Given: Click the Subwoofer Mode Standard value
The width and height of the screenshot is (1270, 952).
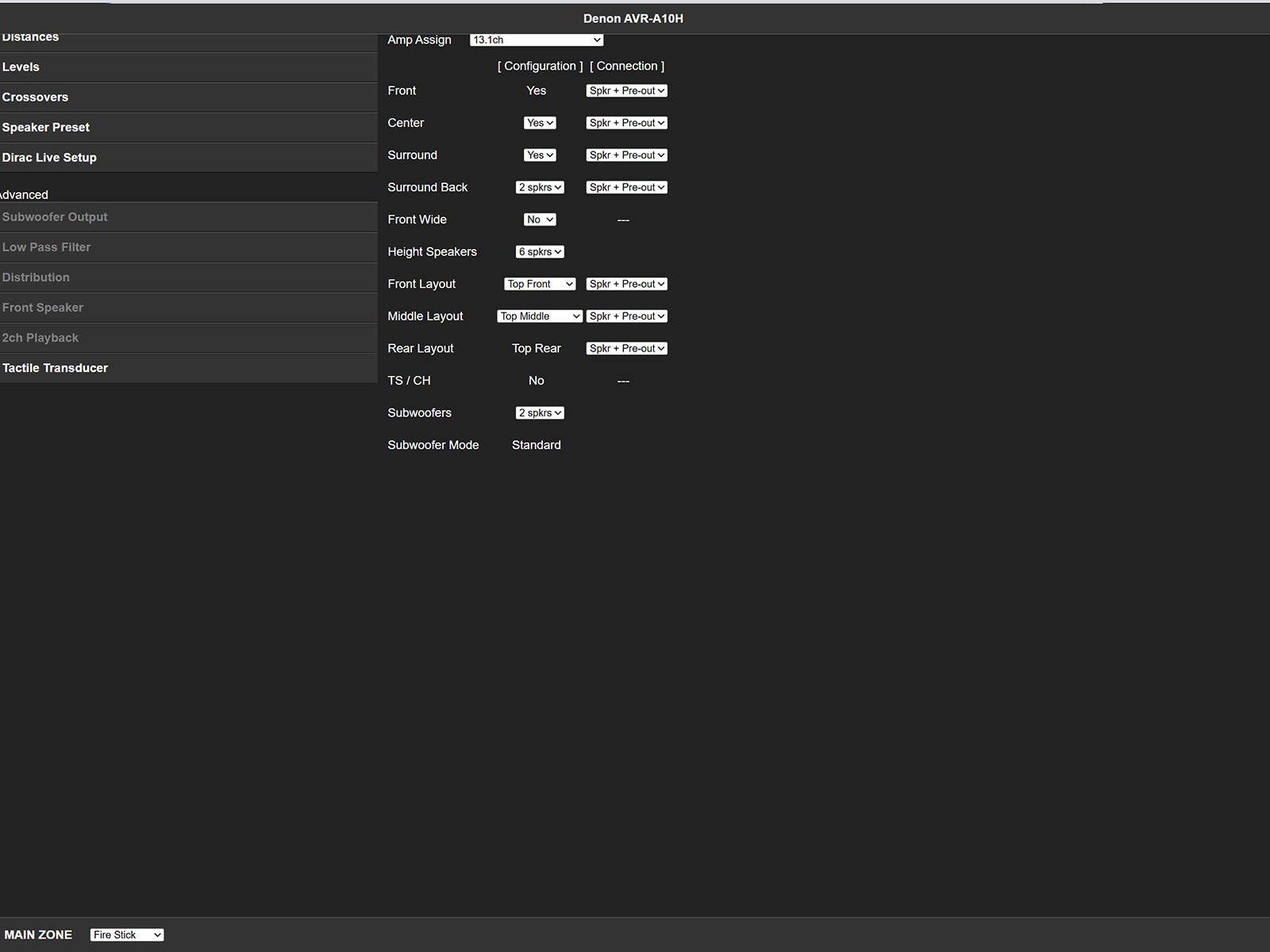Looking at the screenshot, I should 537,445.
